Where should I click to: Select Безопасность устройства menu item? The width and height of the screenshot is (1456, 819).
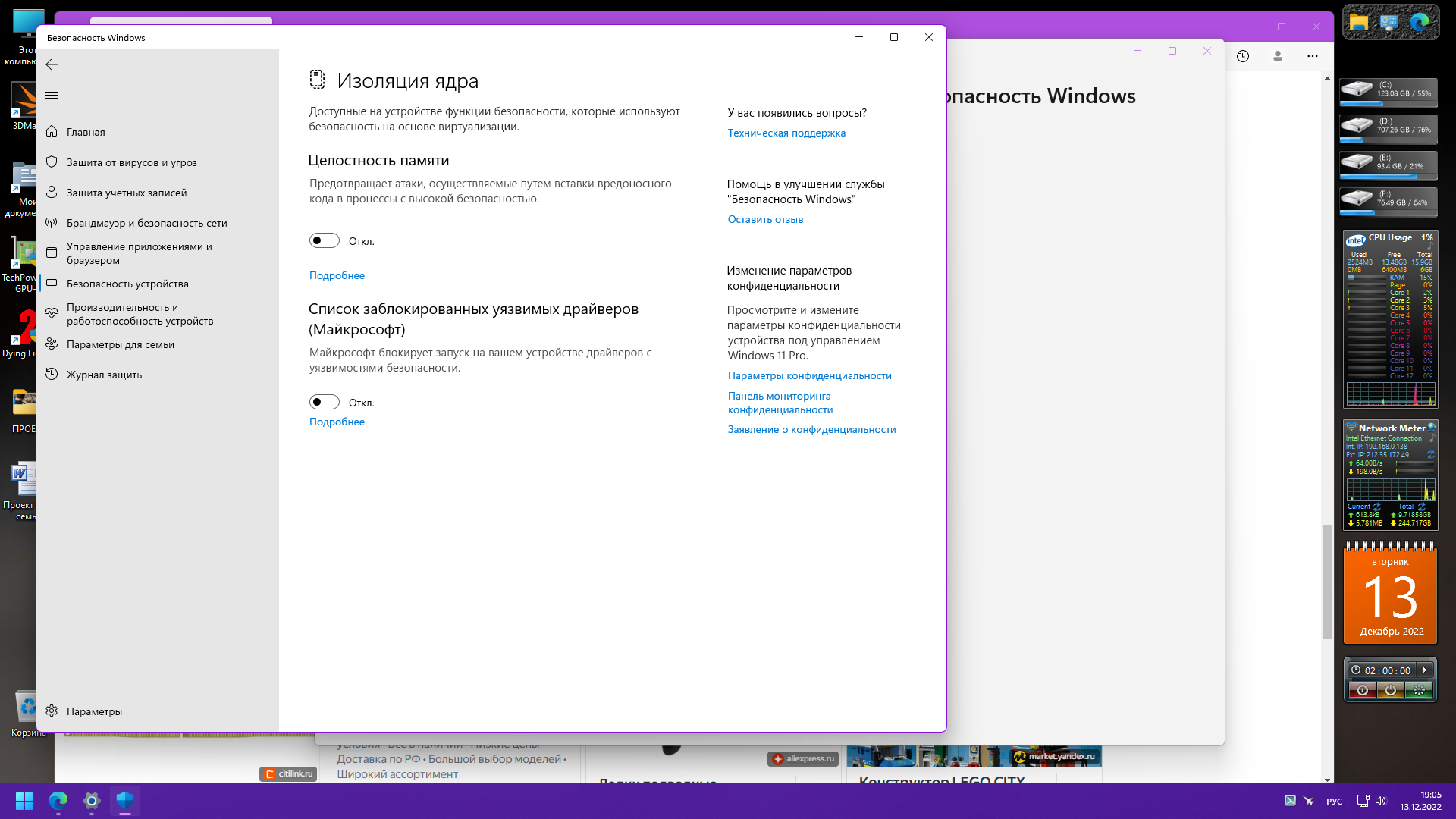[127, 284]
